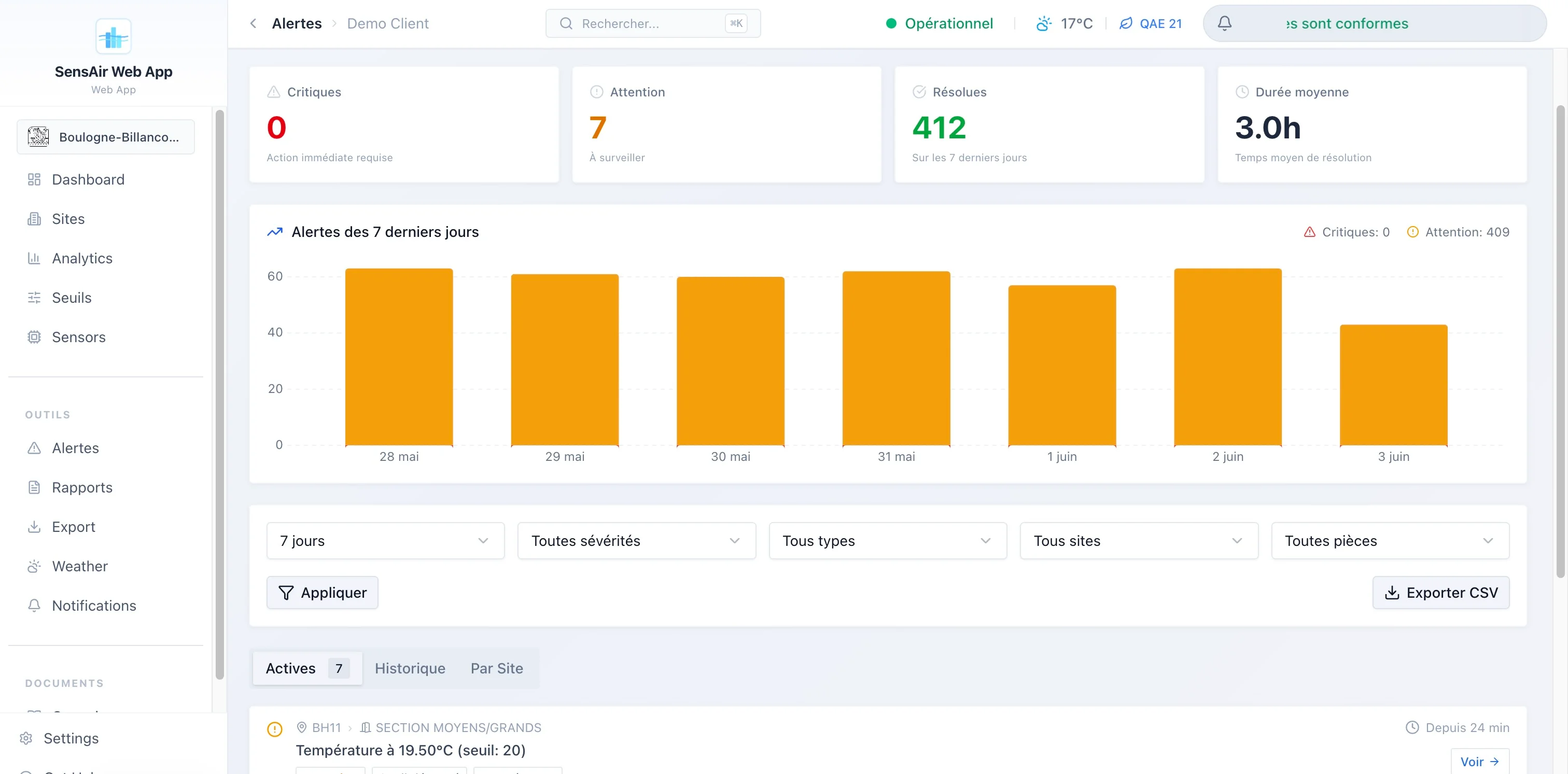Open the Boulogne-Billancourt site selector

(x=106, y=137)
